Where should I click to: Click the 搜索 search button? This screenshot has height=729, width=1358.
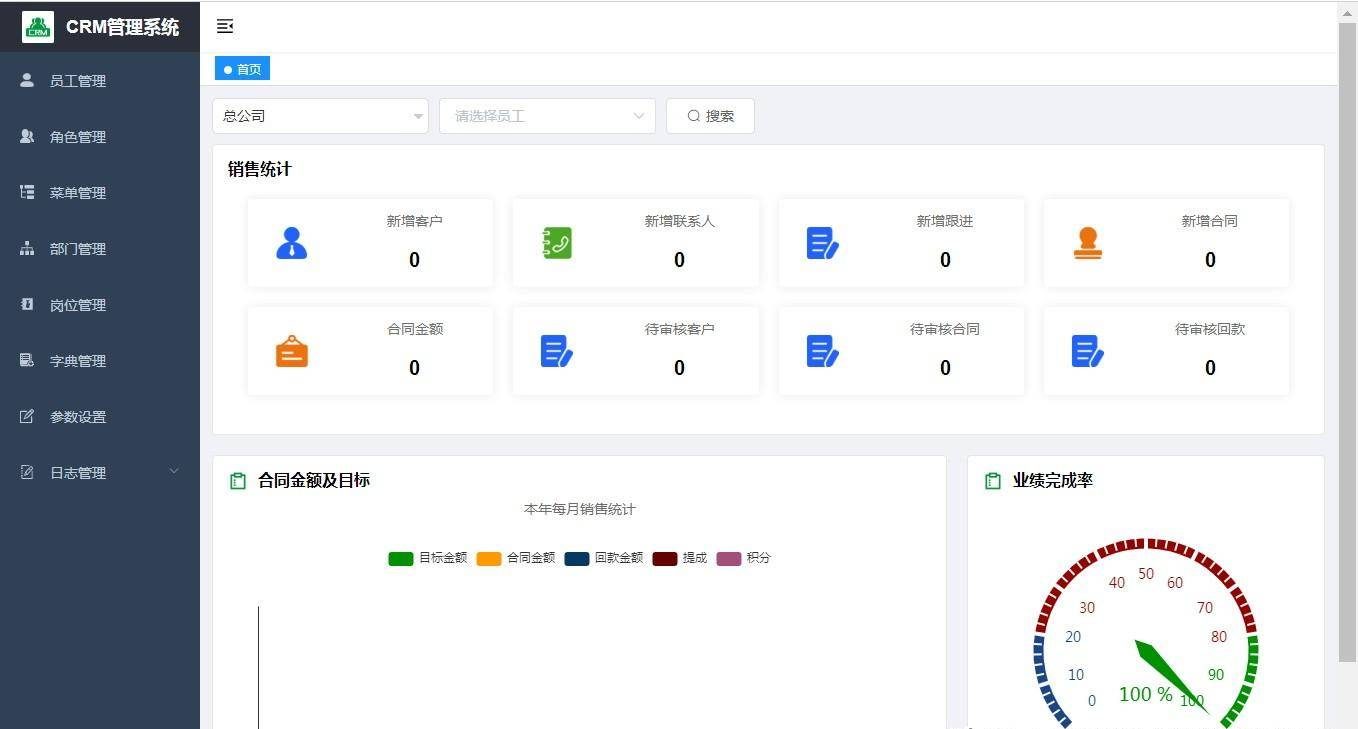pyautogui.click(x=710, y=116)
